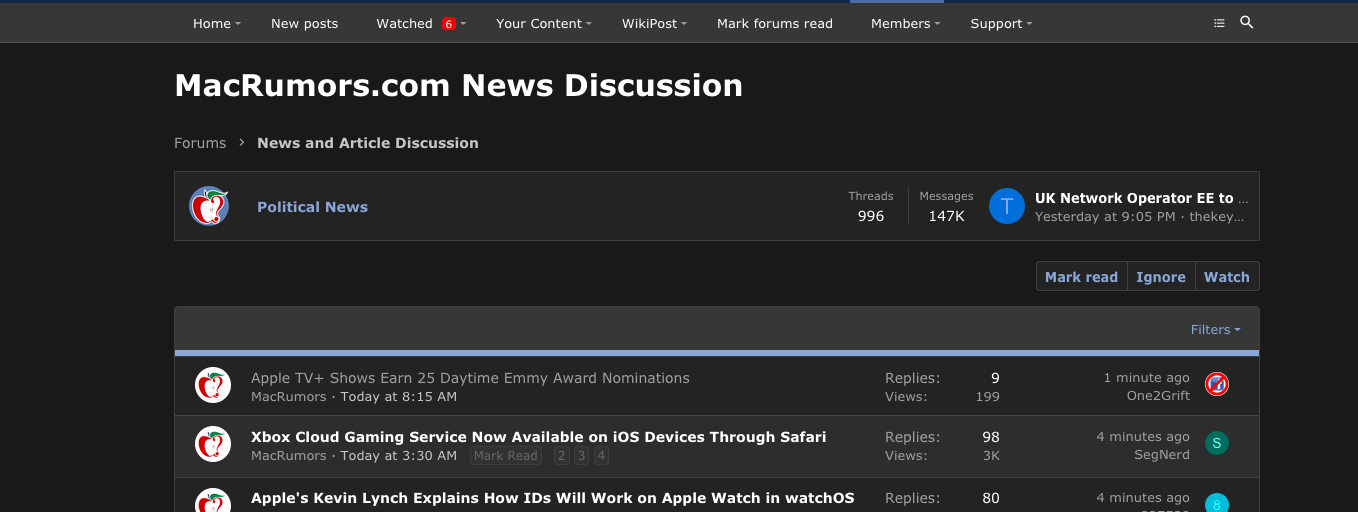Click the small Mark Read thread label
The width and height of the screenshot is (1358, 512).
pyautogui.click(x=506, y=456)
